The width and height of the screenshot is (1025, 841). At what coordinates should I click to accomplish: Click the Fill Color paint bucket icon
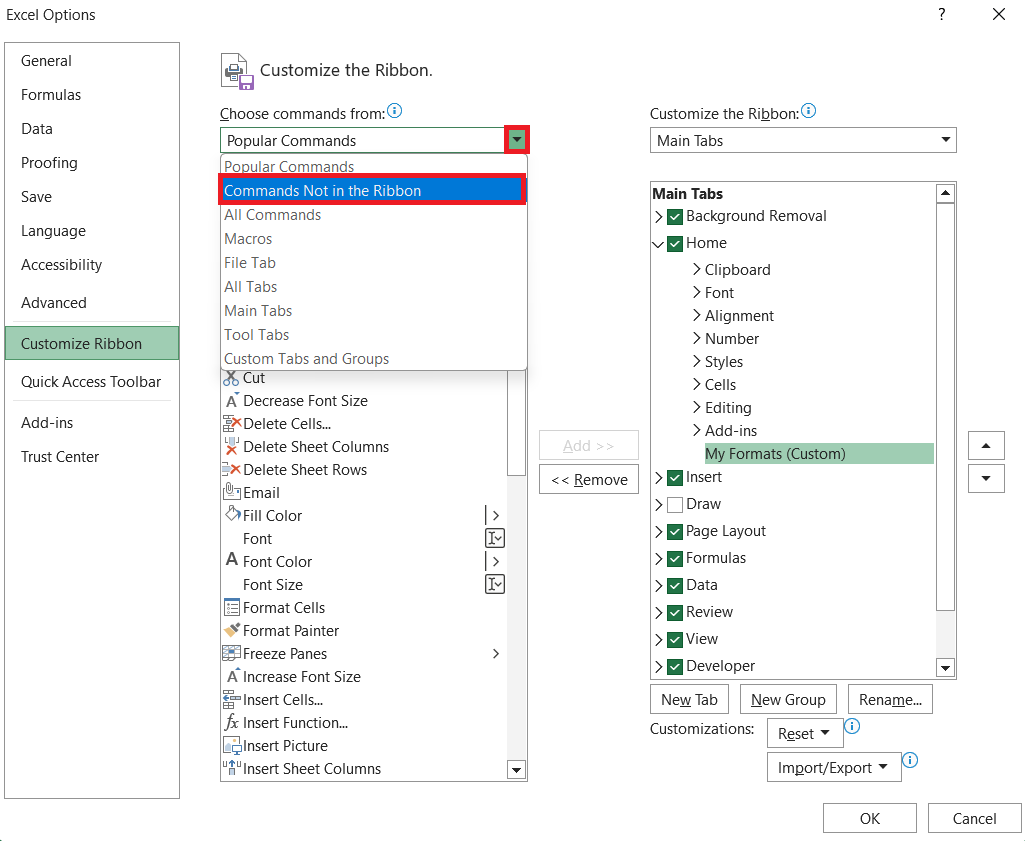click(233, 514)
